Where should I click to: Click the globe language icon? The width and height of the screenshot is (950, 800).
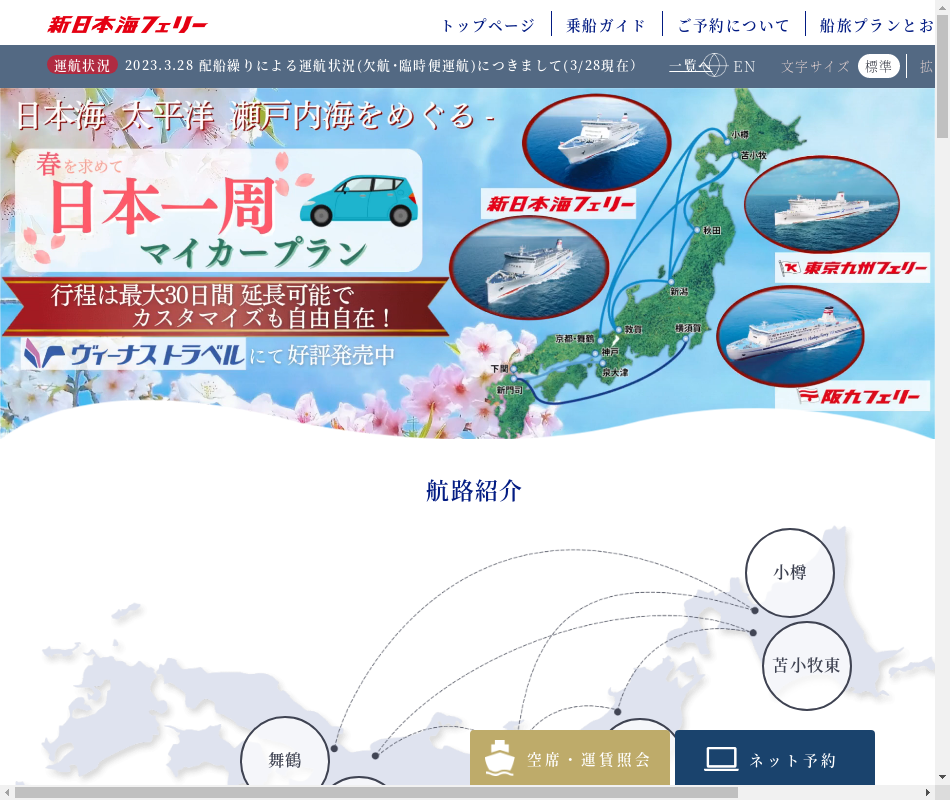coord(714,66)
